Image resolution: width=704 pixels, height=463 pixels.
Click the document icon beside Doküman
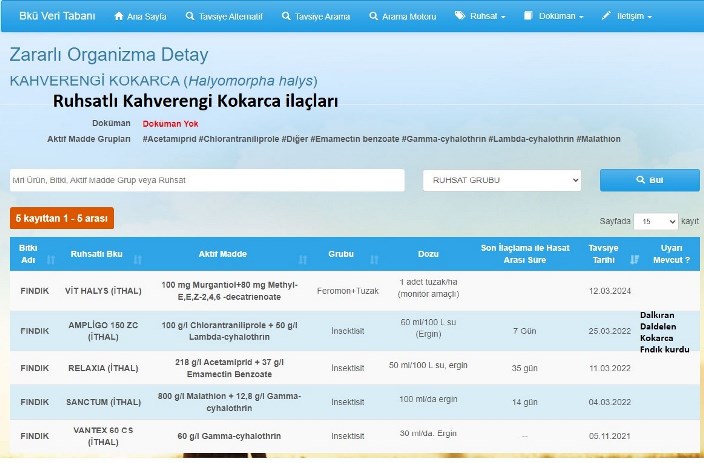pos(530,17)
